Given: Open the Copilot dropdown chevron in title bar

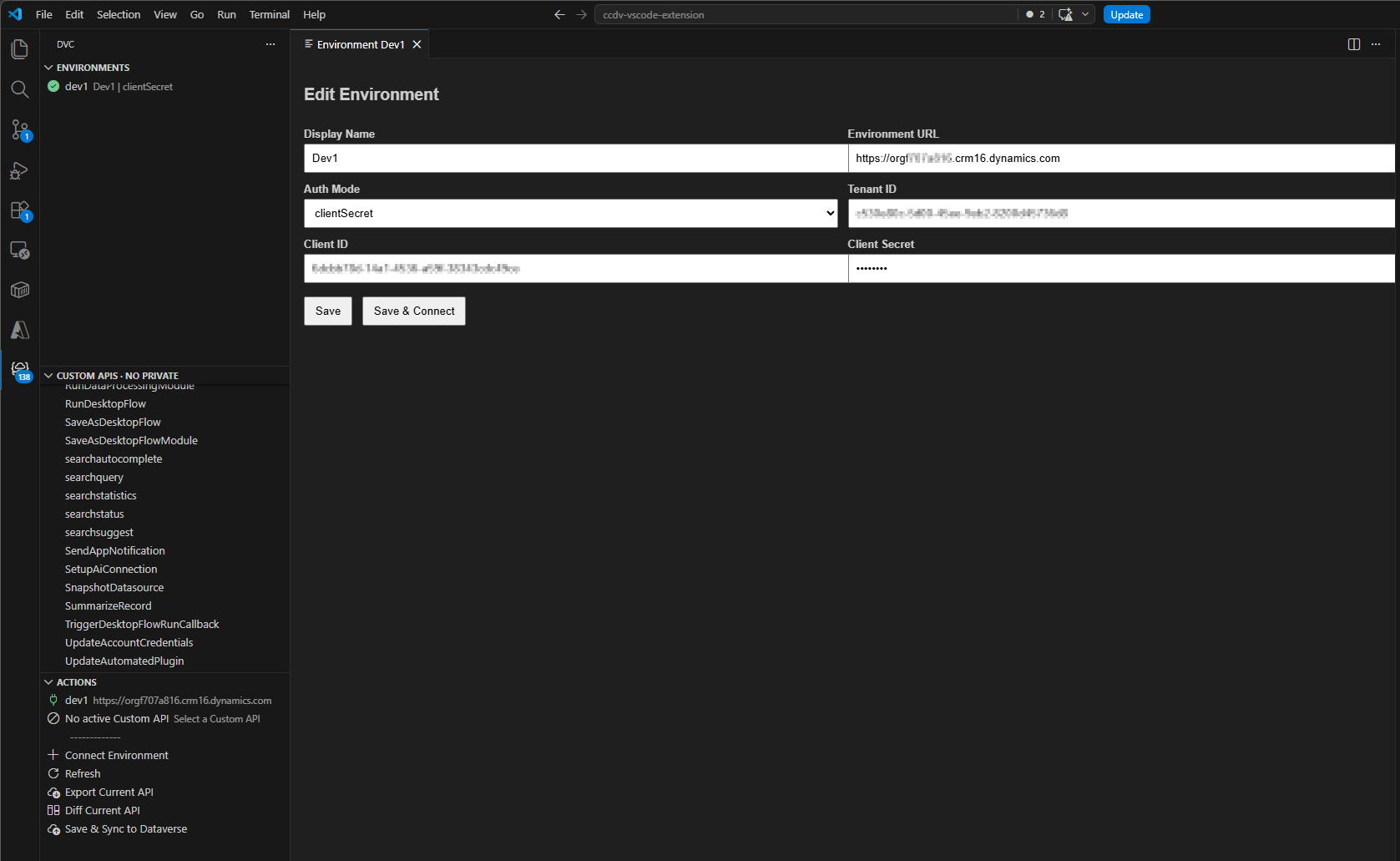Looking at the screenshot, I should [1084, 14].
